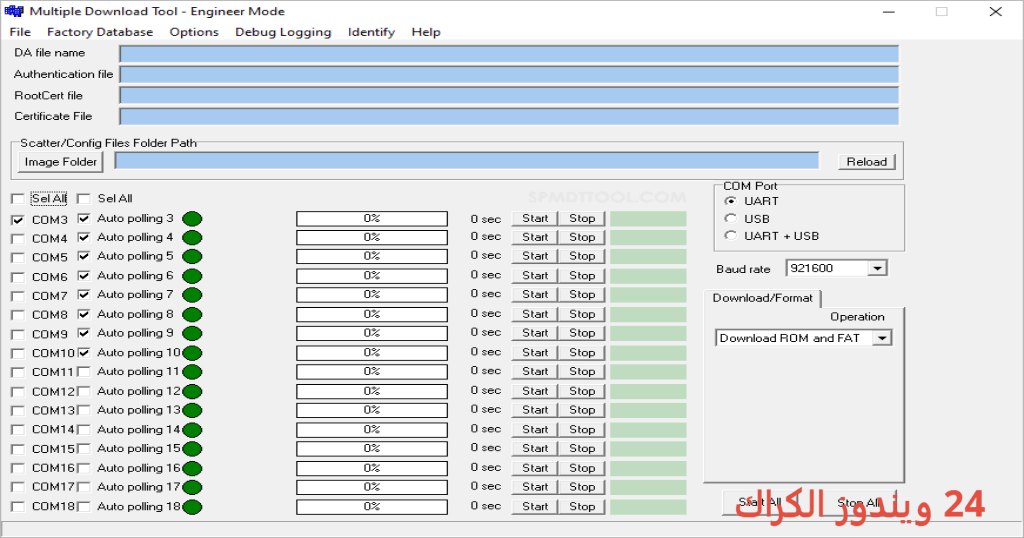1024x538 pixels.
Task: Click Stop for COM18 row
Action: click(x=582, y=507)
